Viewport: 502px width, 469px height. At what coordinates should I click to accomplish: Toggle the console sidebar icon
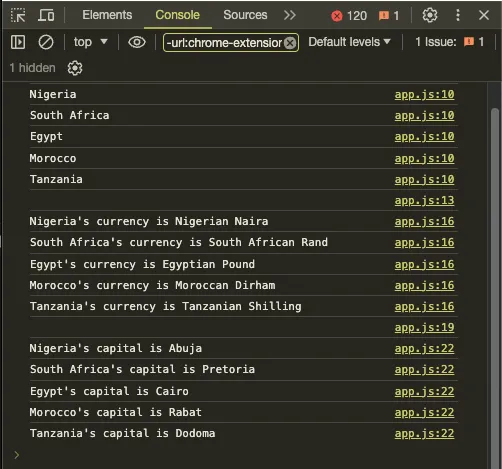[18, 42]
